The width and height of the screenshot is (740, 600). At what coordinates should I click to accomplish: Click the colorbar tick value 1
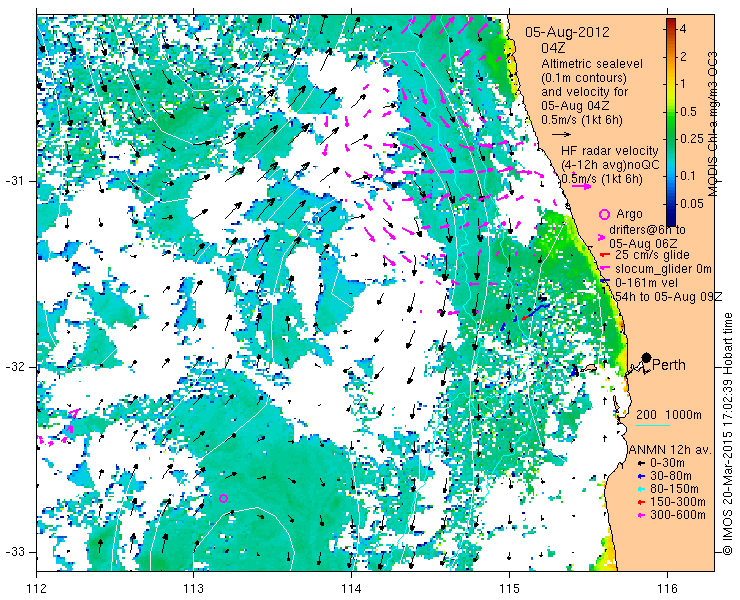pos(682,84)
